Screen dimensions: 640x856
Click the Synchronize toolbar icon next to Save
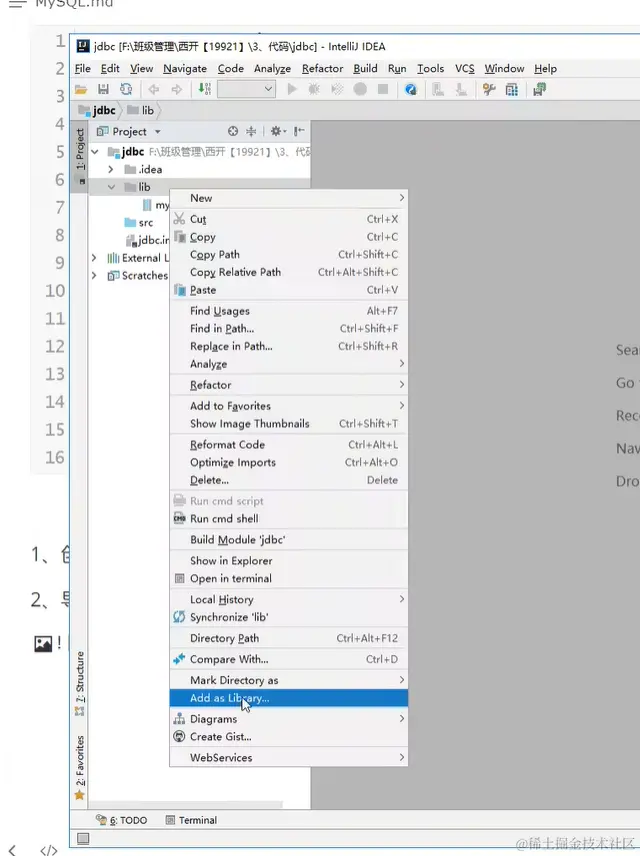coord(126,90)
